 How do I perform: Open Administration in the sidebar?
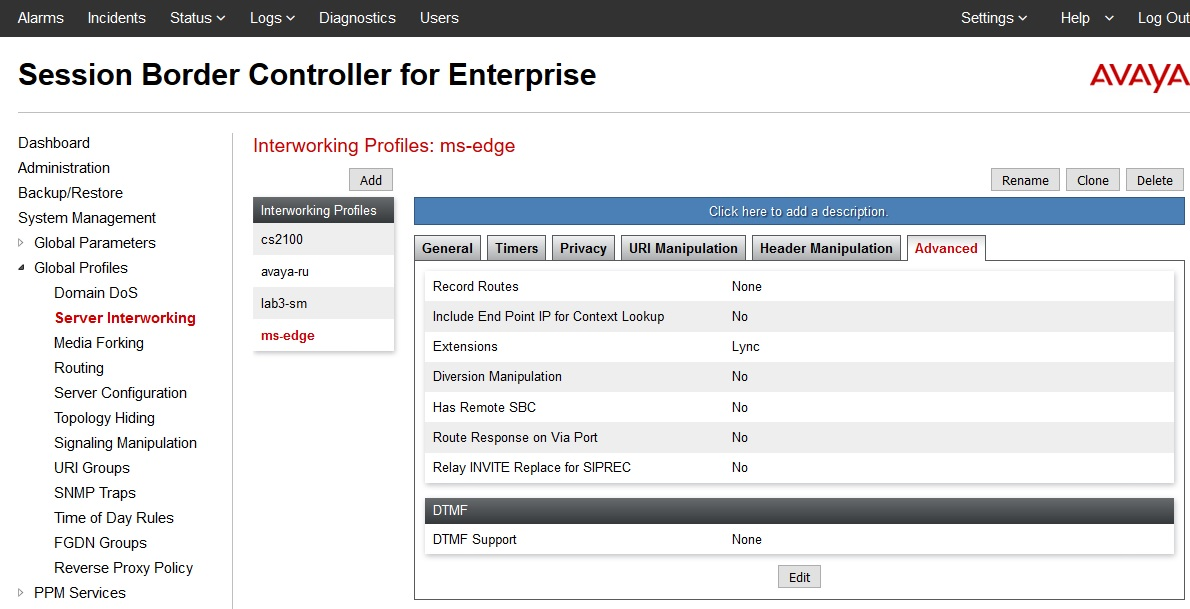pyautogui.click(x=64, y=168)
